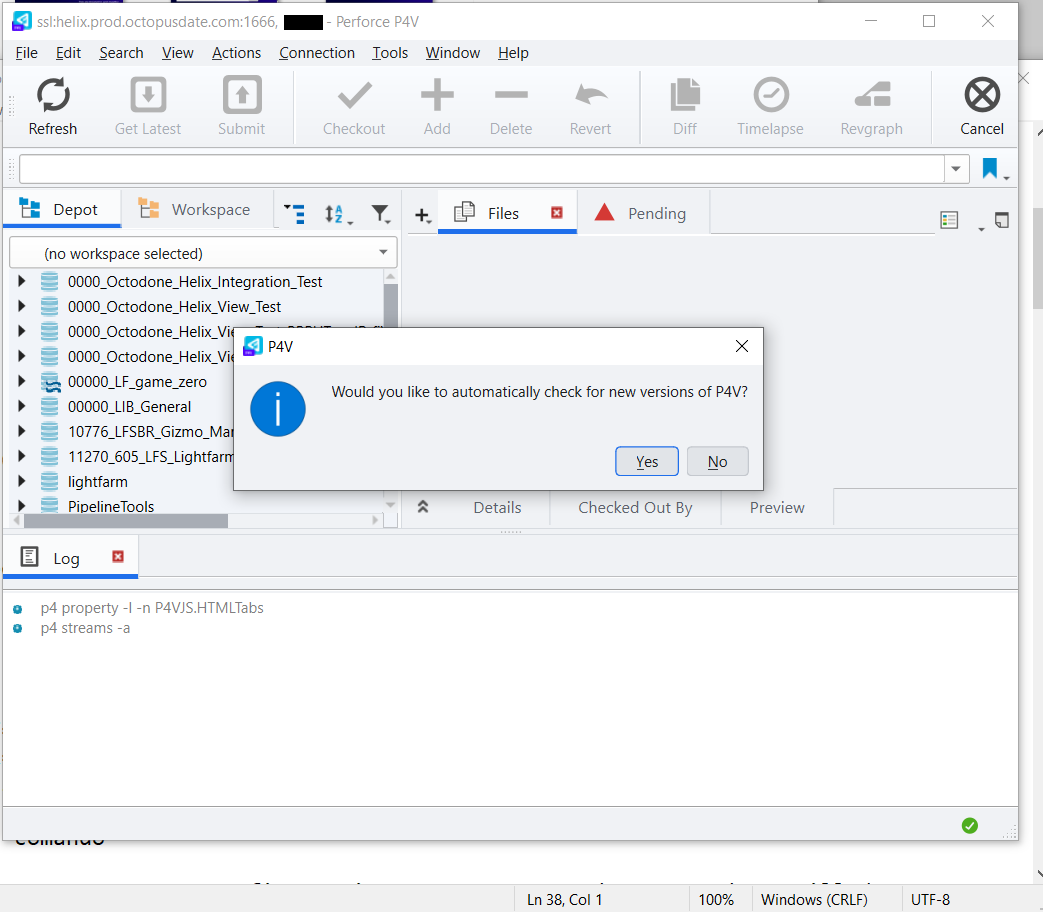1043x912 pixels.
Task: Click the Submit toolbar icon
Action: [241, 95]
